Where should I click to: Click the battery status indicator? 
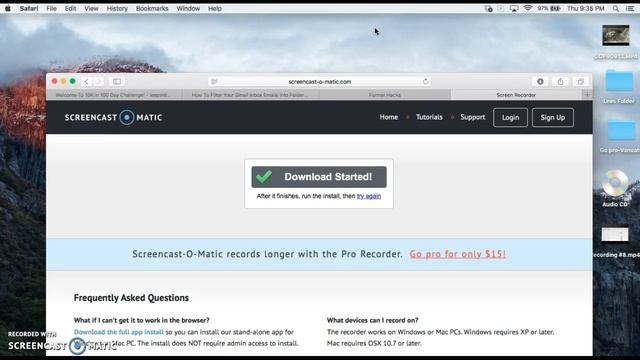(x=549, y=9)
